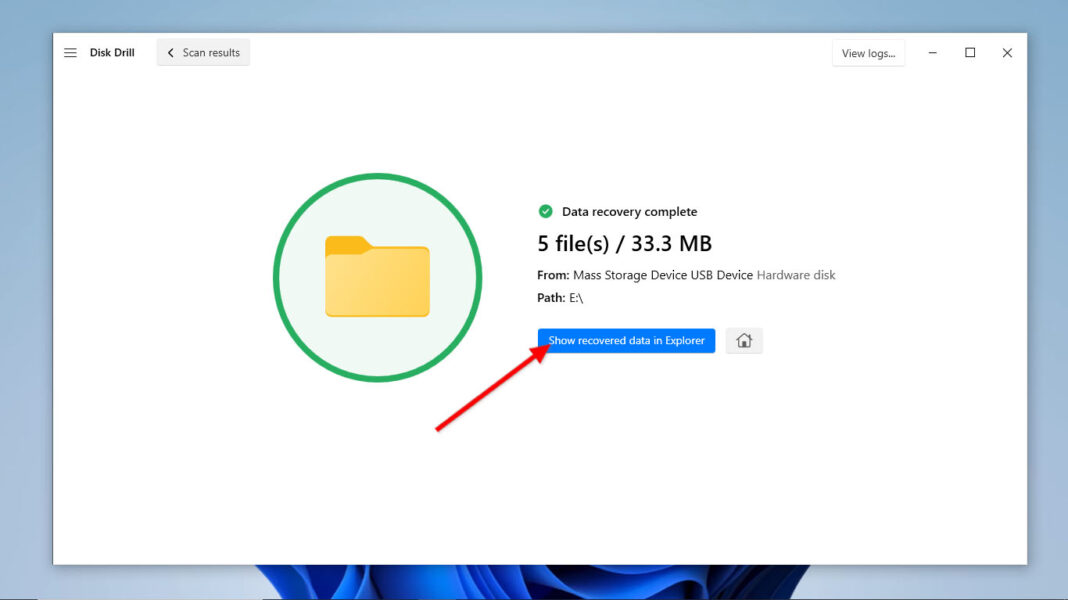Click the yellow folder recovery illustration
Screen dimensions: 1068x600
click(377, 275)
